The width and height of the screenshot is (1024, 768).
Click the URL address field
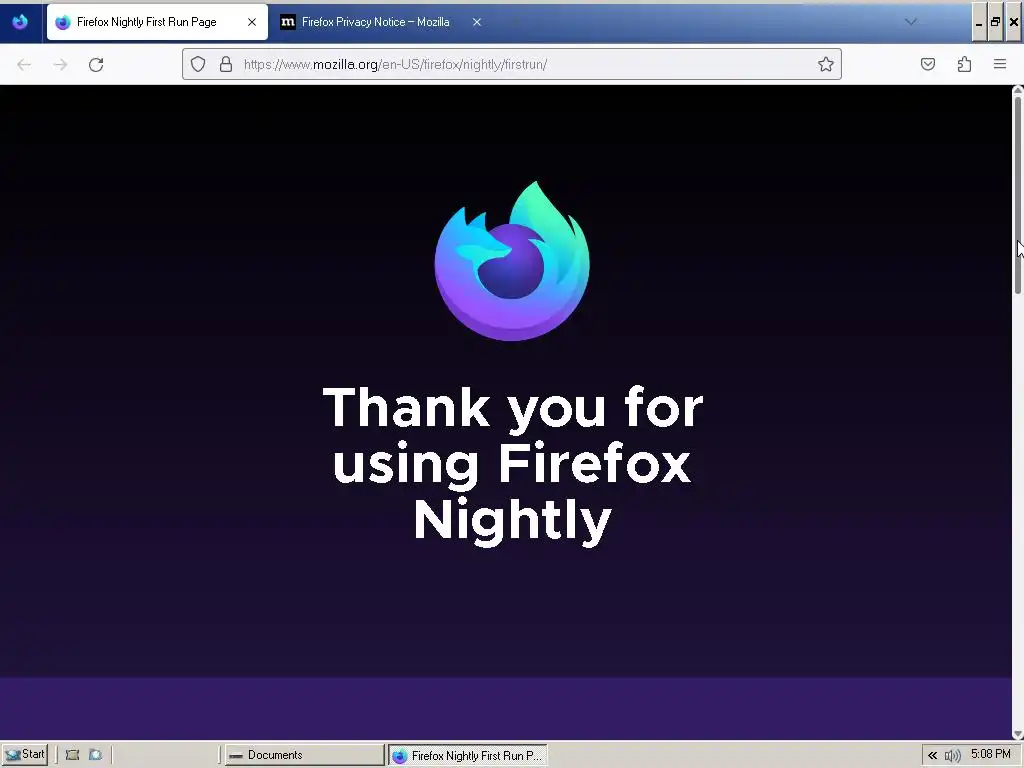pyautogui.click(x=511, y=64)
